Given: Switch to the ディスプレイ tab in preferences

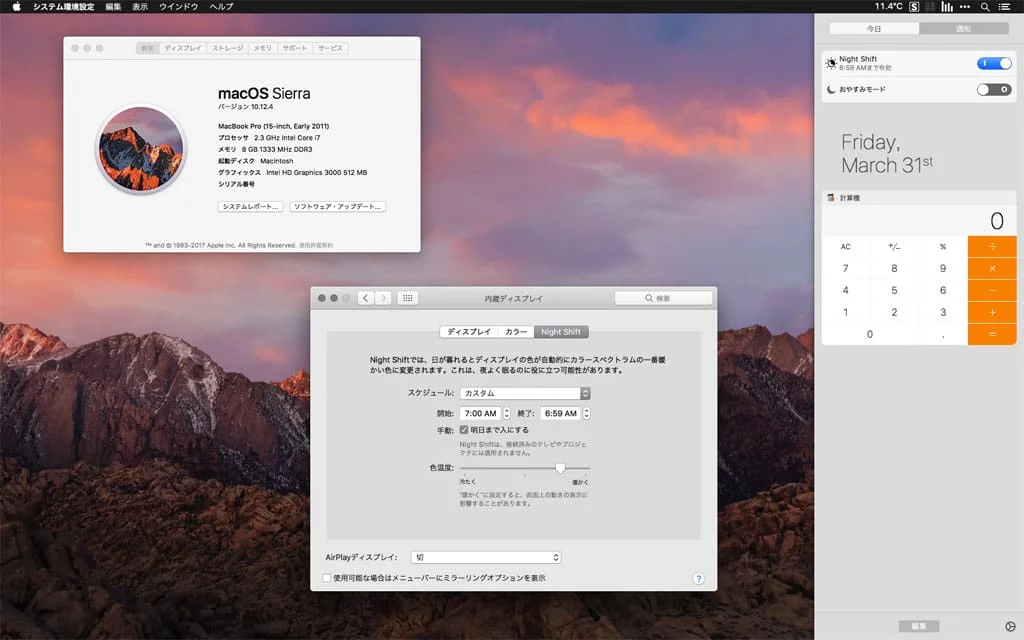Looking at the screenshot, I should pos(469,332).
